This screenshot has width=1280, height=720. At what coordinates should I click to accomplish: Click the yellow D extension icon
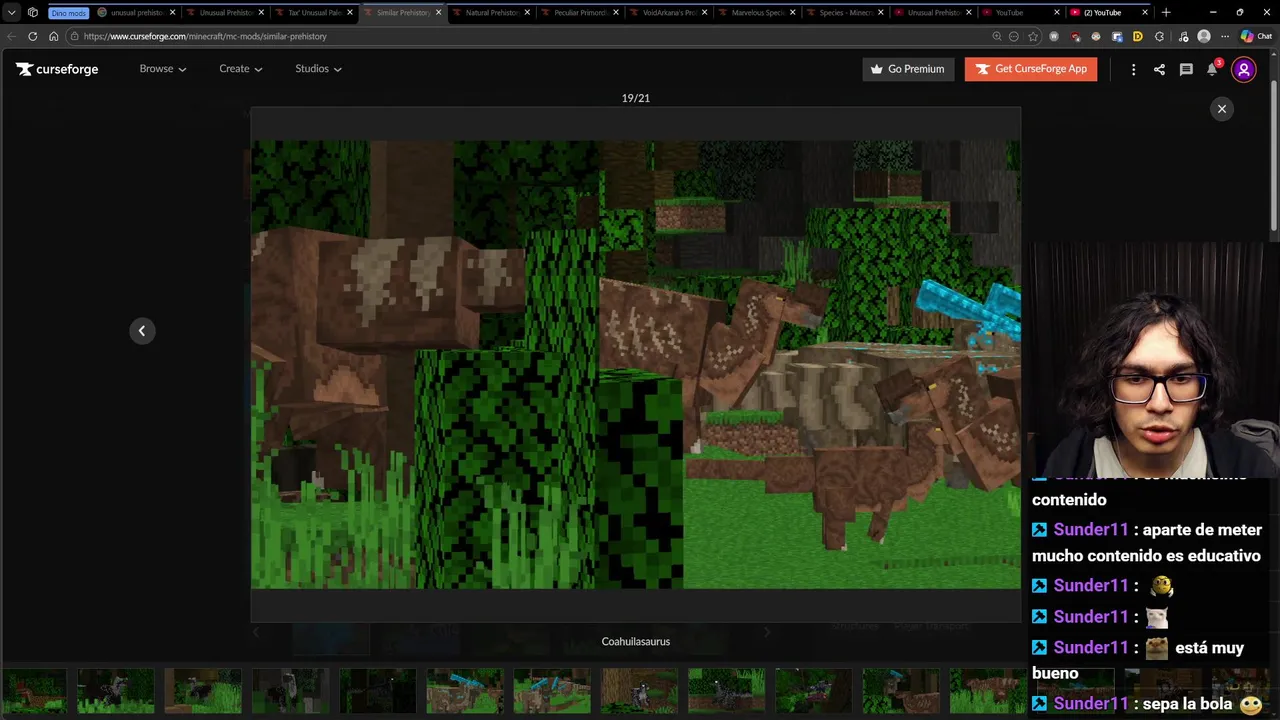click(1137, 36)
